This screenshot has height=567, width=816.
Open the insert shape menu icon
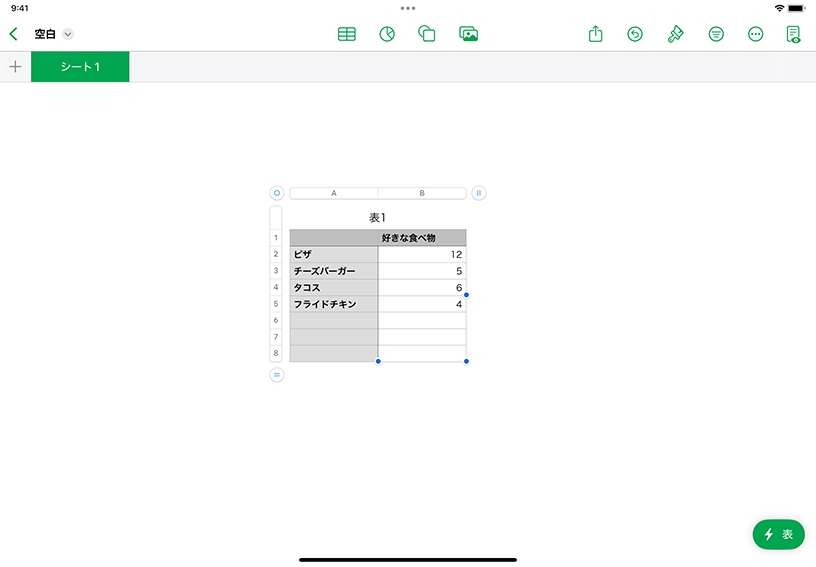point(427,34)
